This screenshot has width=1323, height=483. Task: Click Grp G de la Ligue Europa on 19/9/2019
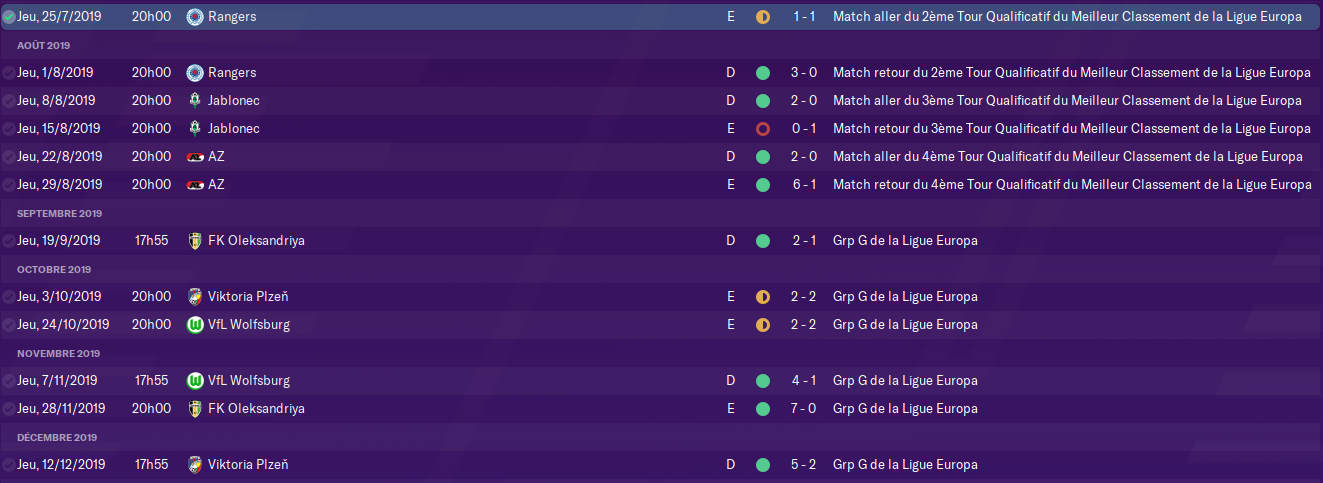click(905, 241)
